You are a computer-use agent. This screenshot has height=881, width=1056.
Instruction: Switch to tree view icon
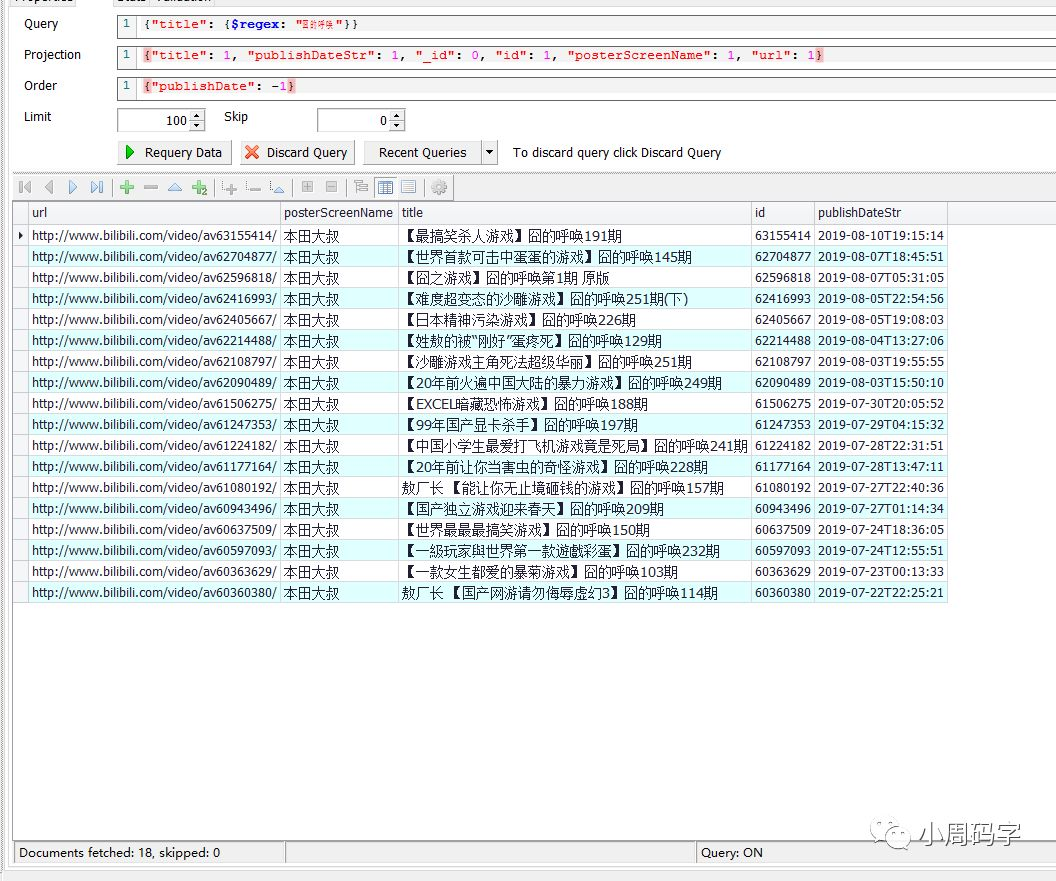361,187
